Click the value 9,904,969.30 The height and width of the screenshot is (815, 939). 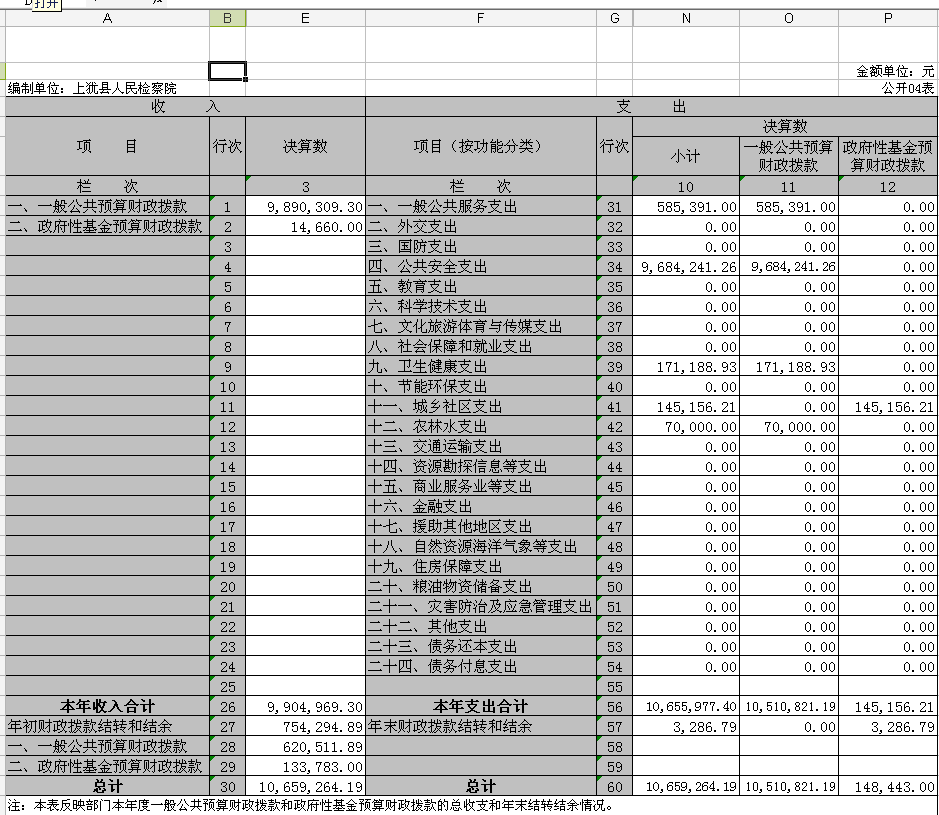coord(315,707)
